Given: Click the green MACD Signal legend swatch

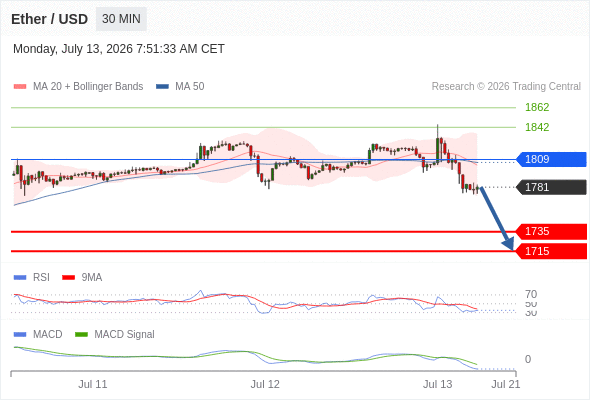Looking at the screenshot, I should pos(81,335).
